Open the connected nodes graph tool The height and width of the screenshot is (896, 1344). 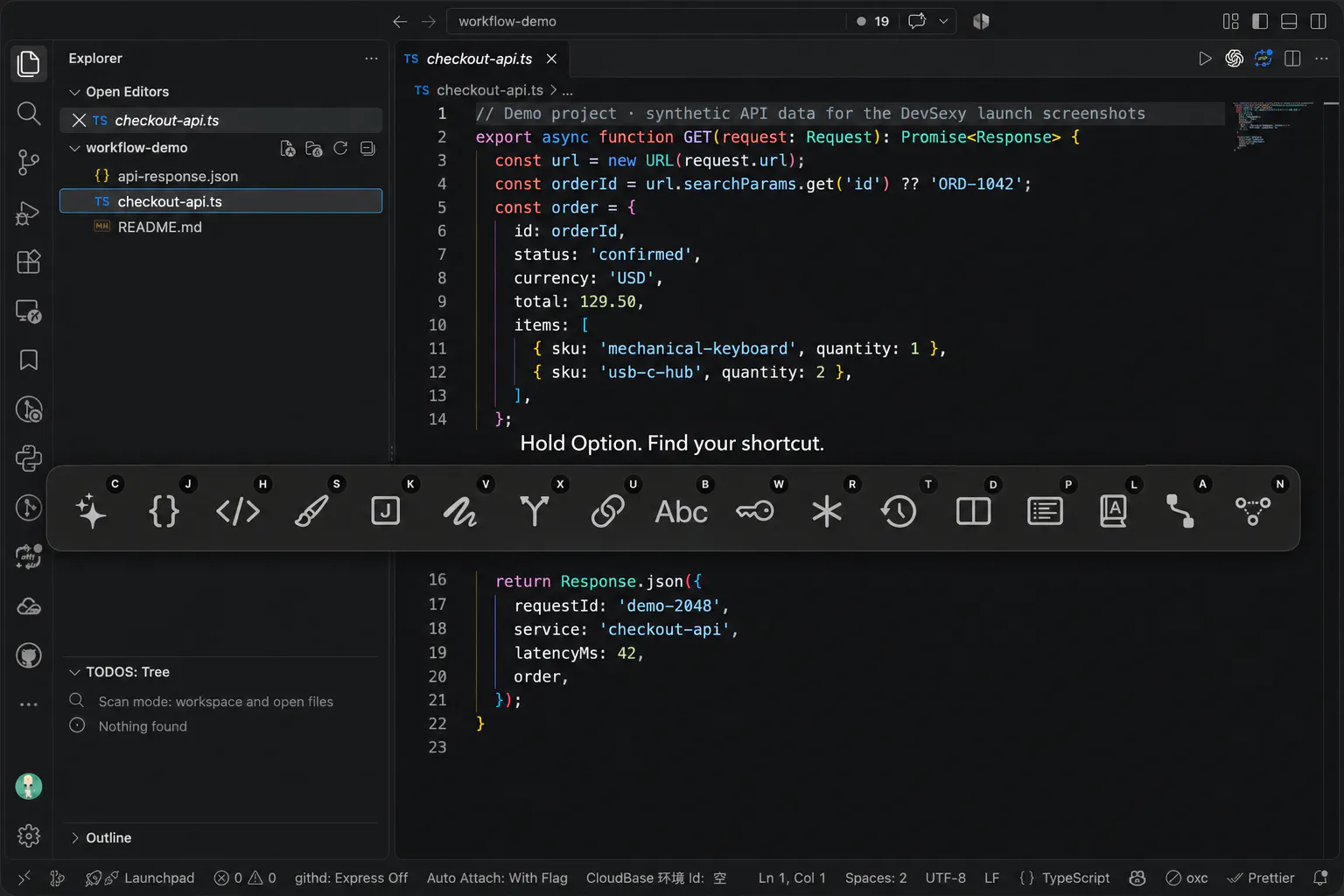pyautogui.click(x=1253, y=511)
